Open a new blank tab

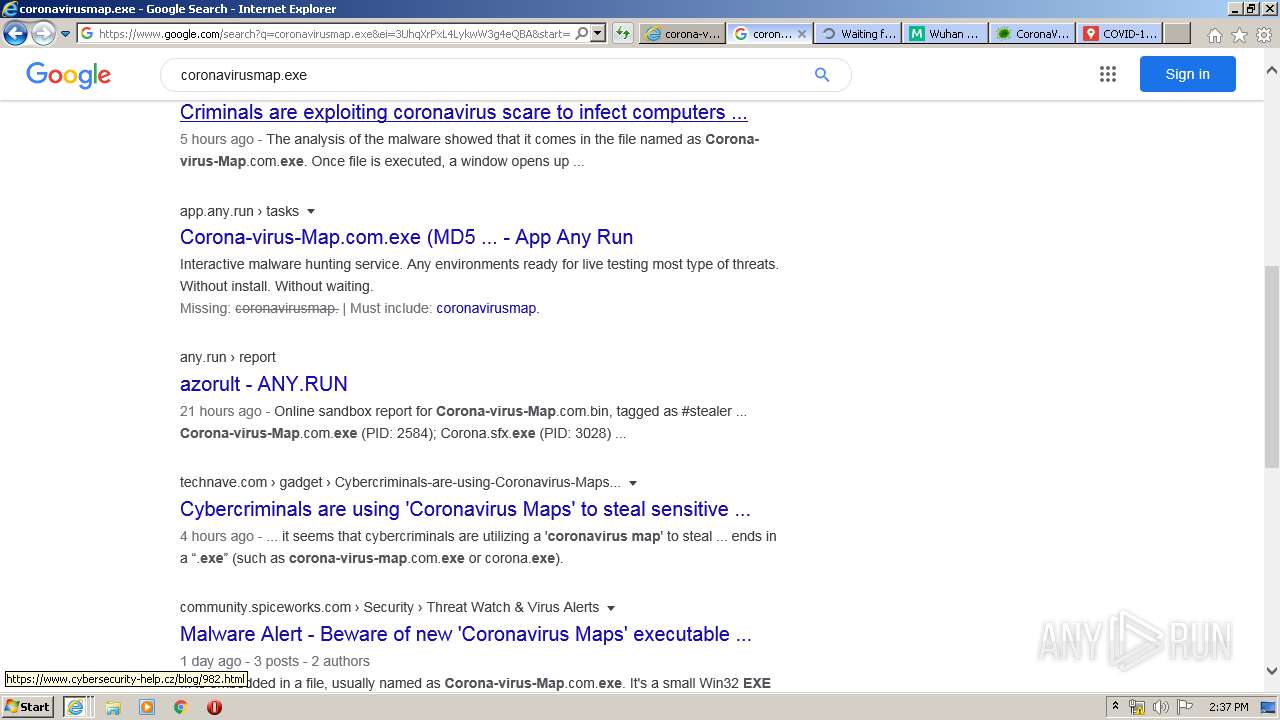coord(1177,33)
